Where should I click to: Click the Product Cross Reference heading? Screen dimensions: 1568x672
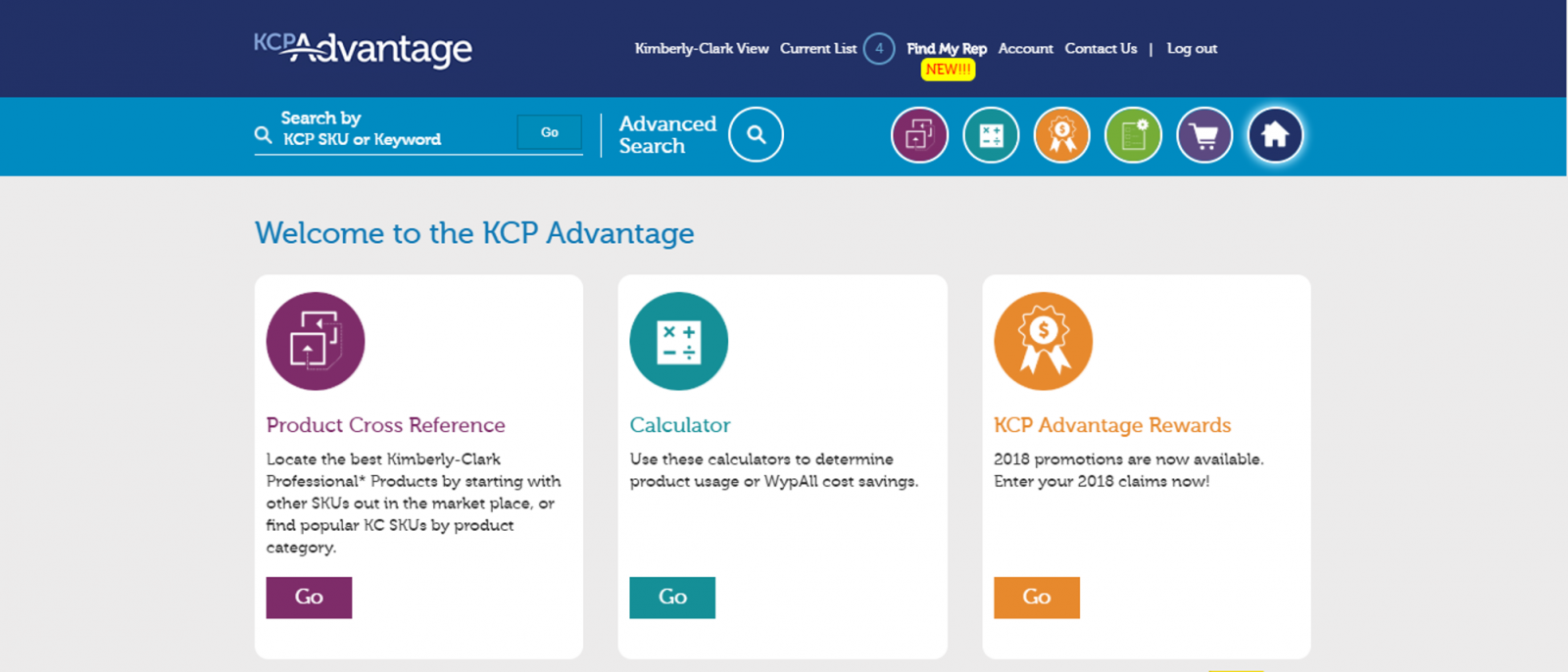click(385, 425)
